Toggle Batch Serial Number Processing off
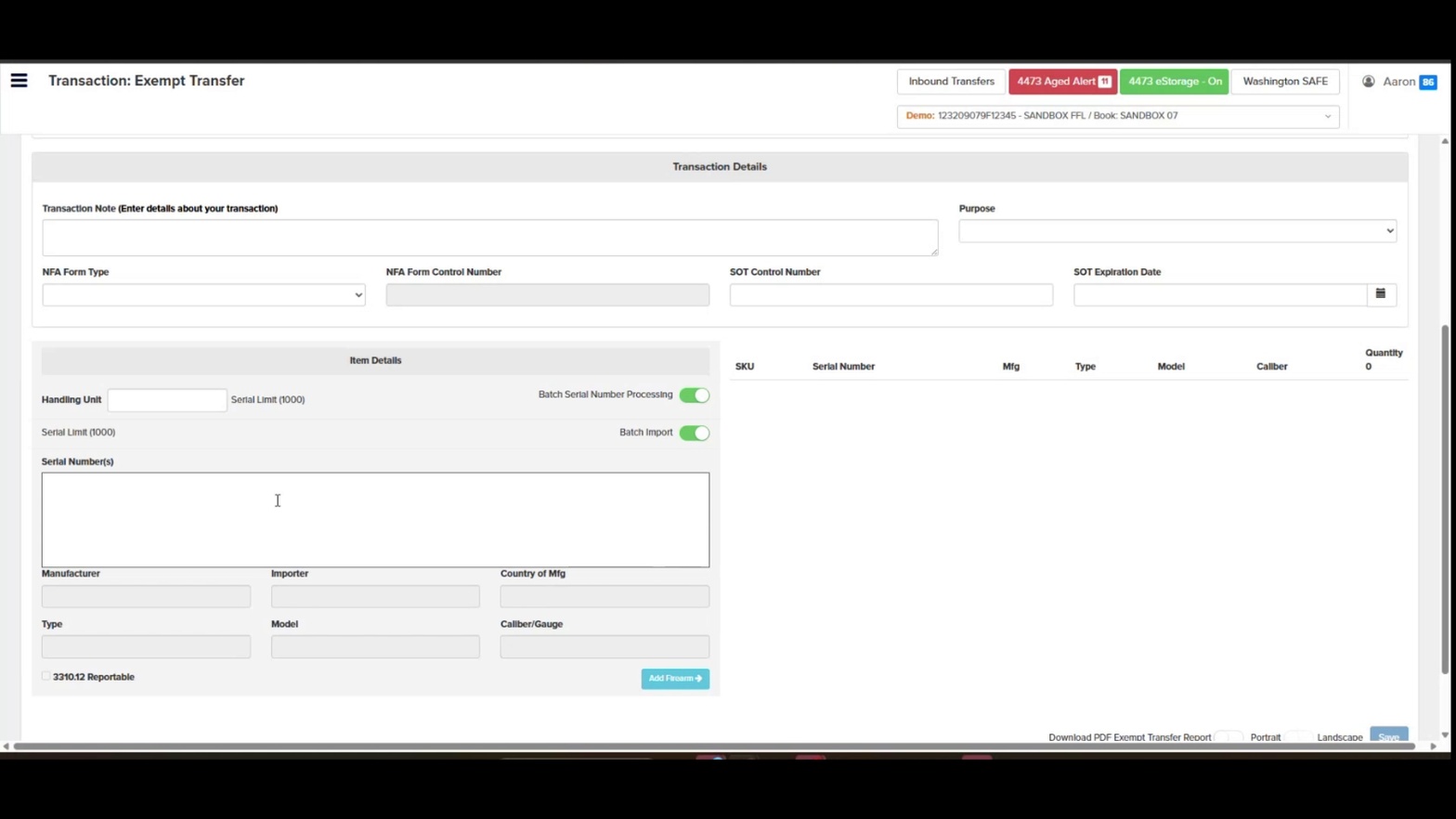 coord(694,396)
